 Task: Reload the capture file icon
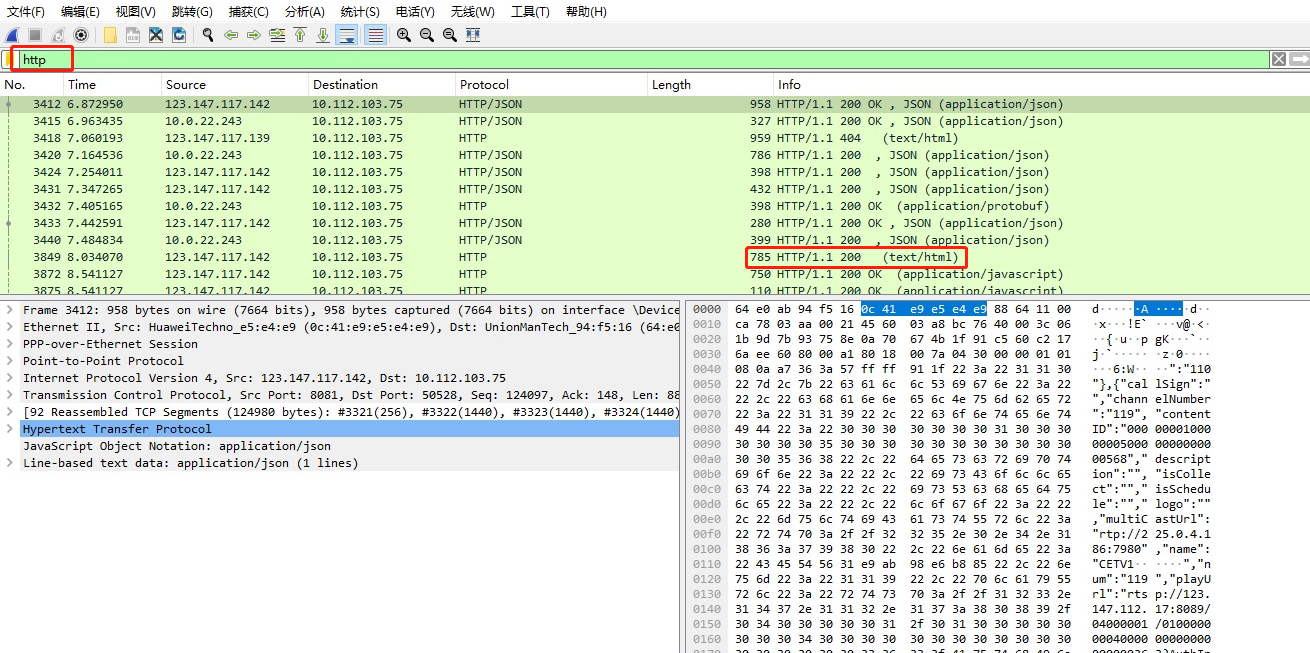[x=178, y=35]
